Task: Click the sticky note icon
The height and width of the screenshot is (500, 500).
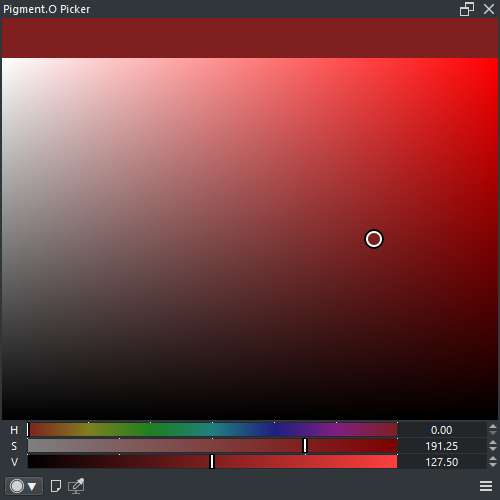Action: 56,486
